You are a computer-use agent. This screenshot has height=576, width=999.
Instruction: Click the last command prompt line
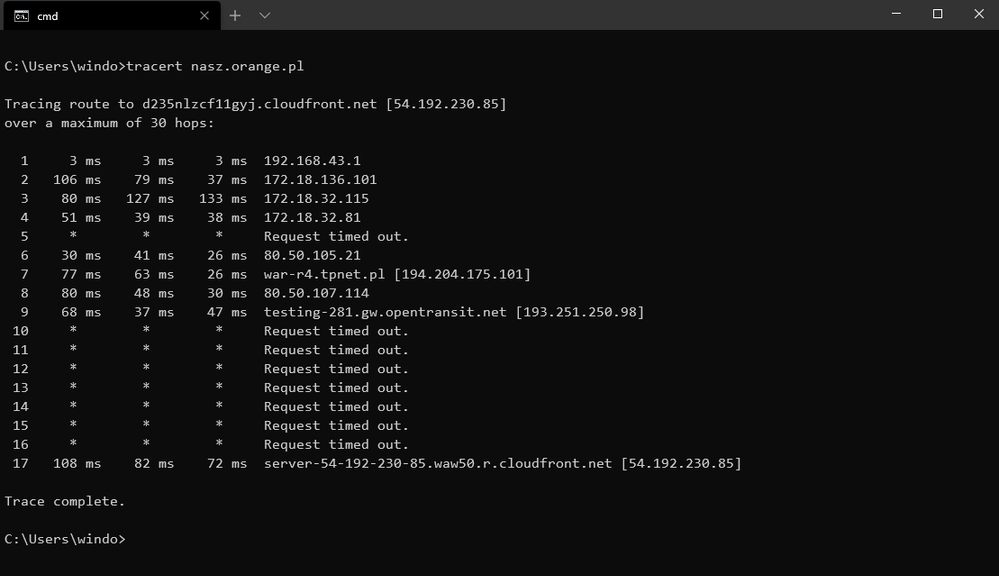65,539
